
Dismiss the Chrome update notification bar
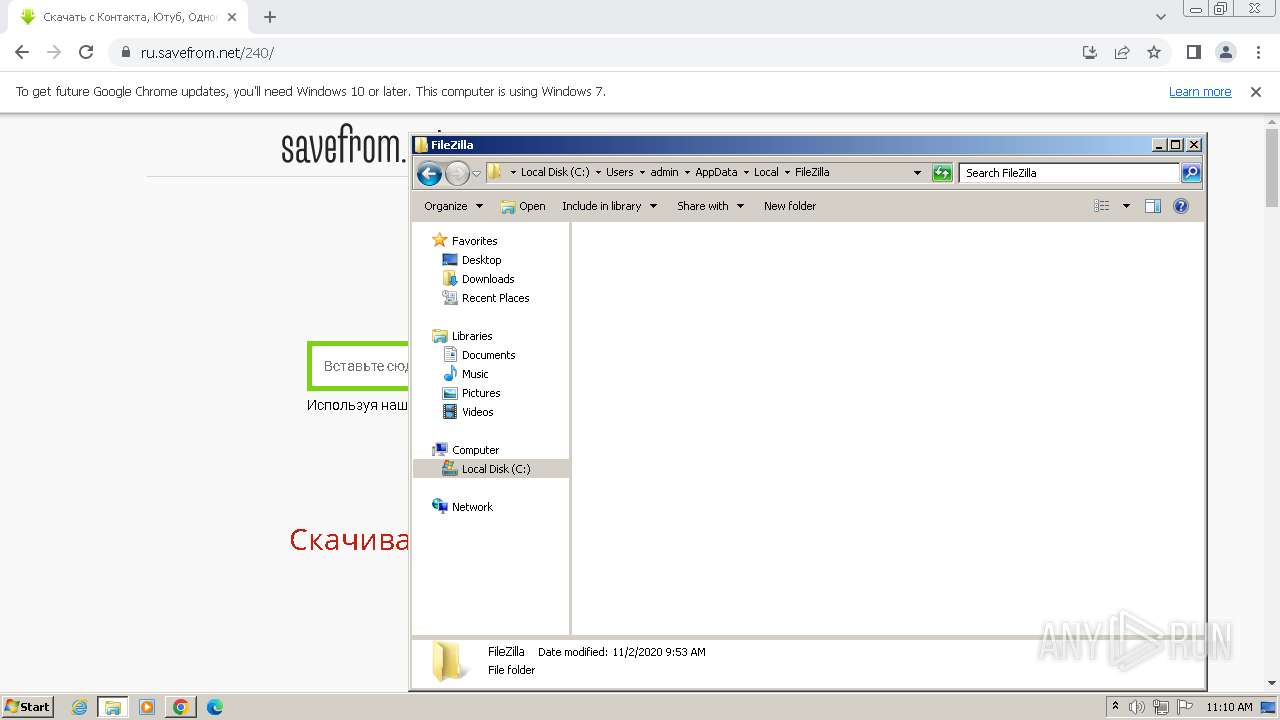[1256, 91]
